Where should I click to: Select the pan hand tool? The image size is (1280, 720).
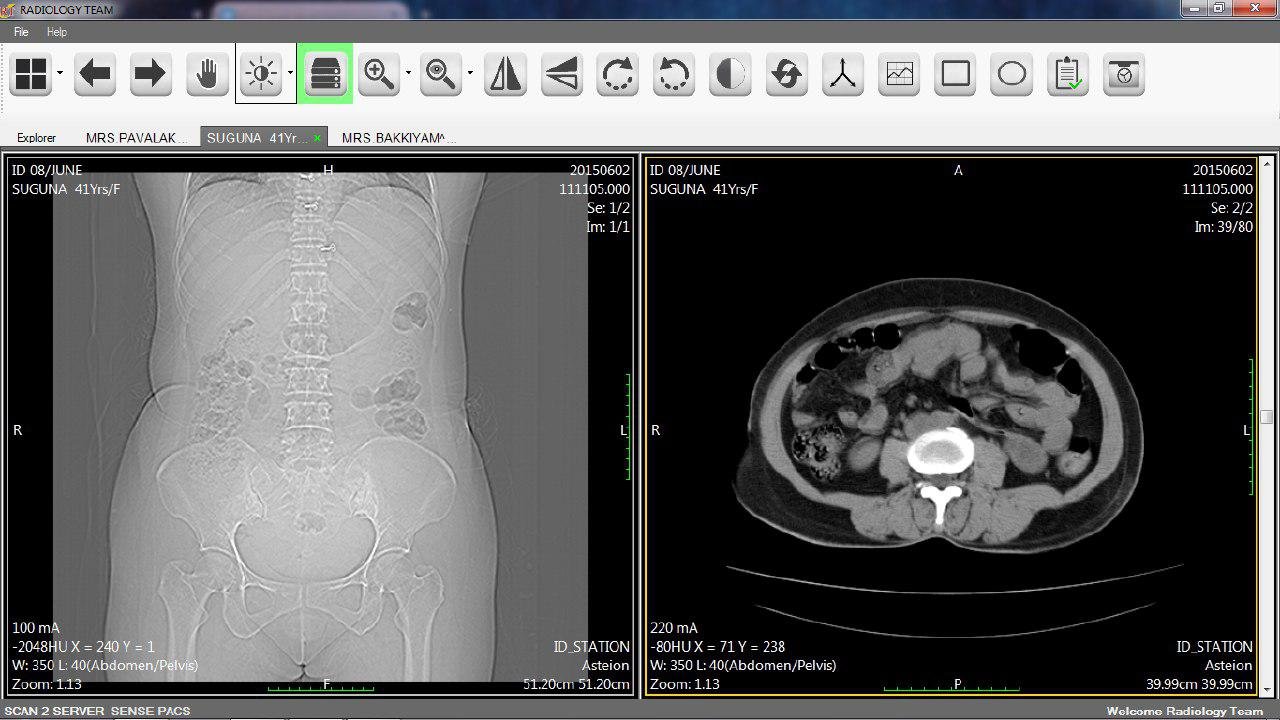coord(207,75)
